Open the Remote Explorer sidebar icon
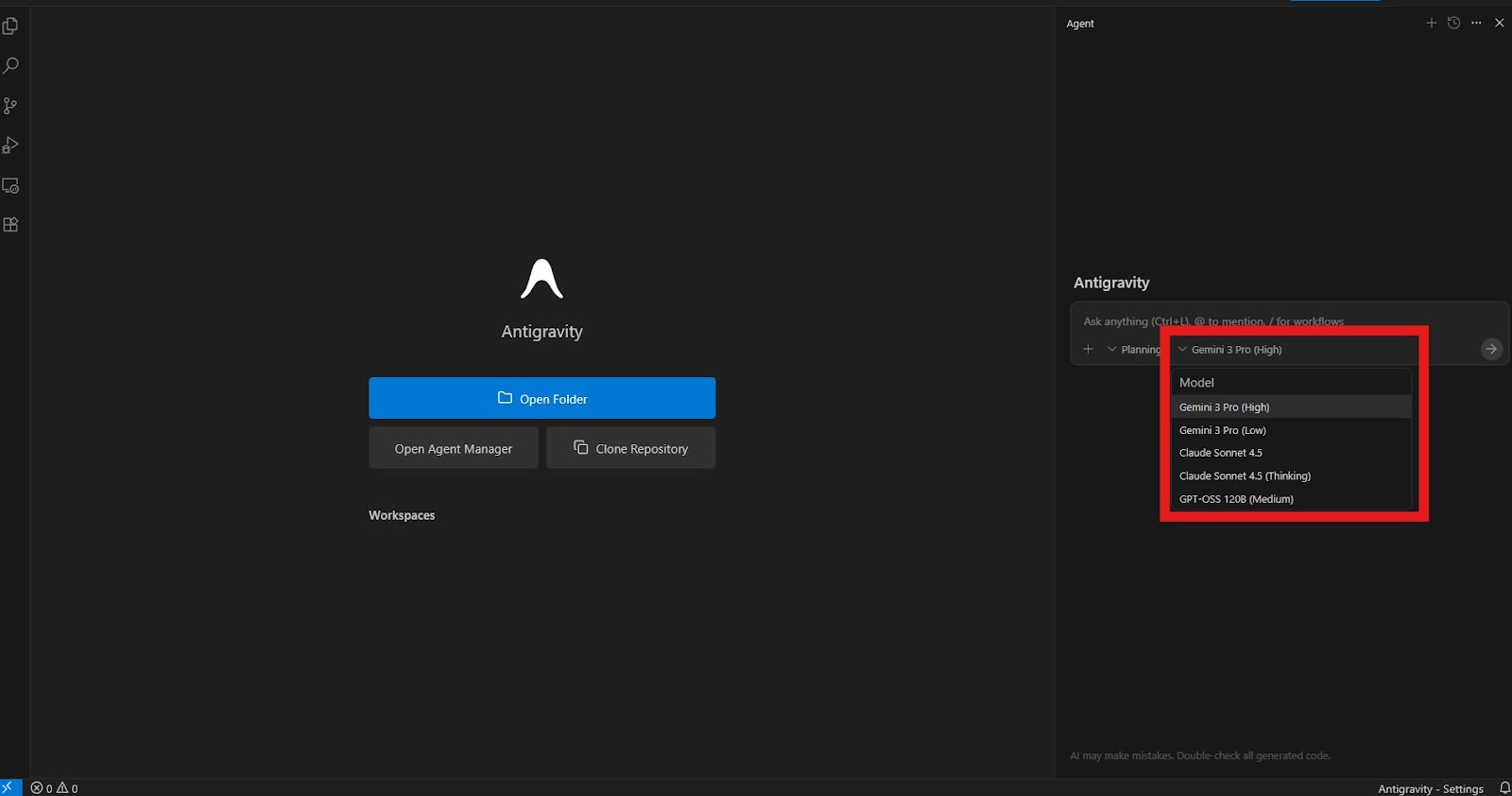 tap(10, 185)
